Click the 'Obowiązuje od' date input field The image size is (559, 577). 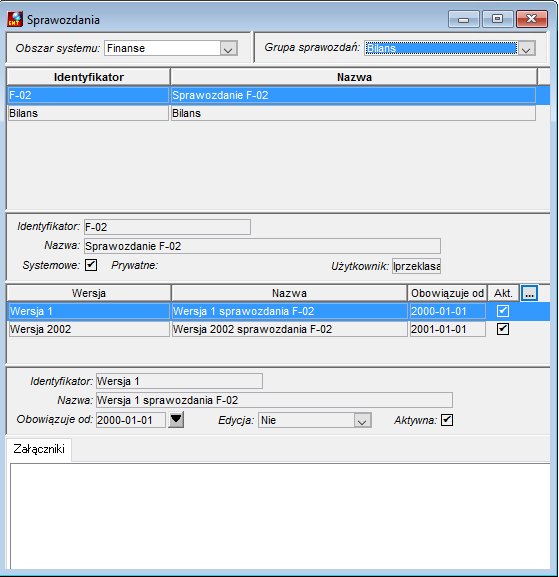pyautogui.click(x=131, y=420)
